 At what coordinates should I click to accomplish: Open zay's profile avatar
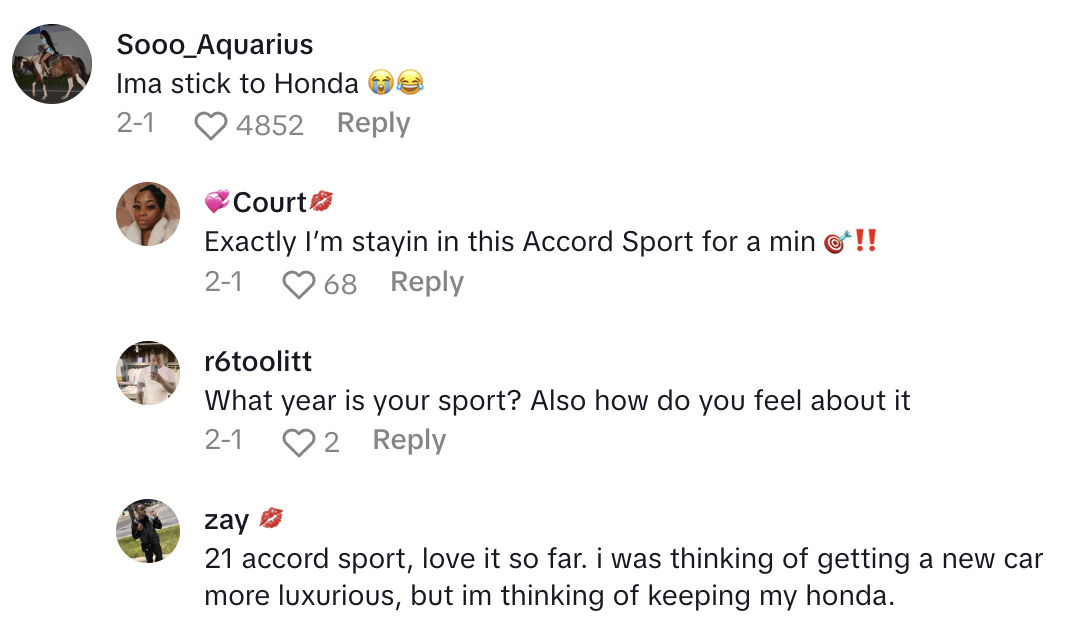149,531
